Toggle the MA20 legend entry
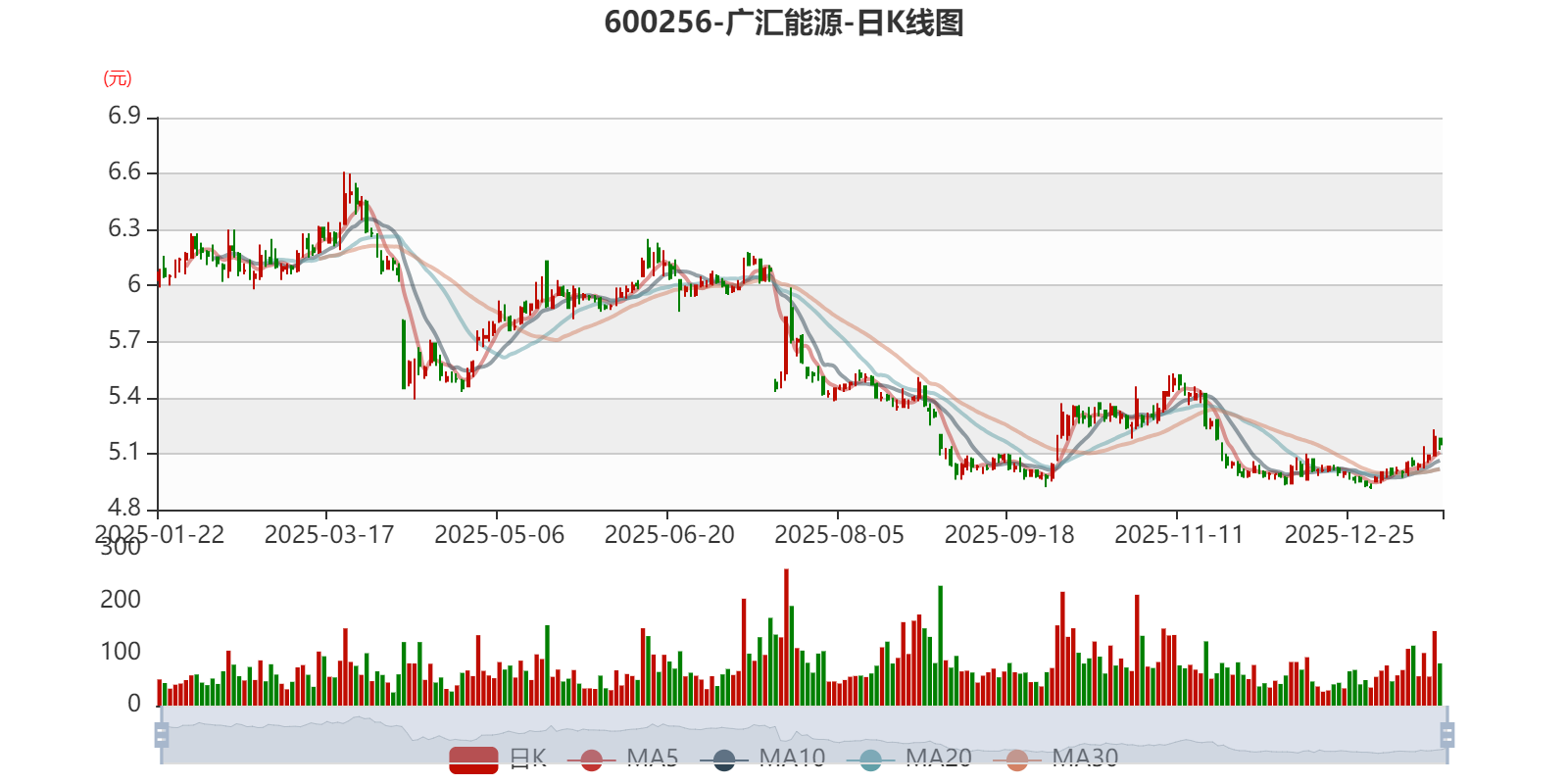 pos(908,759)
